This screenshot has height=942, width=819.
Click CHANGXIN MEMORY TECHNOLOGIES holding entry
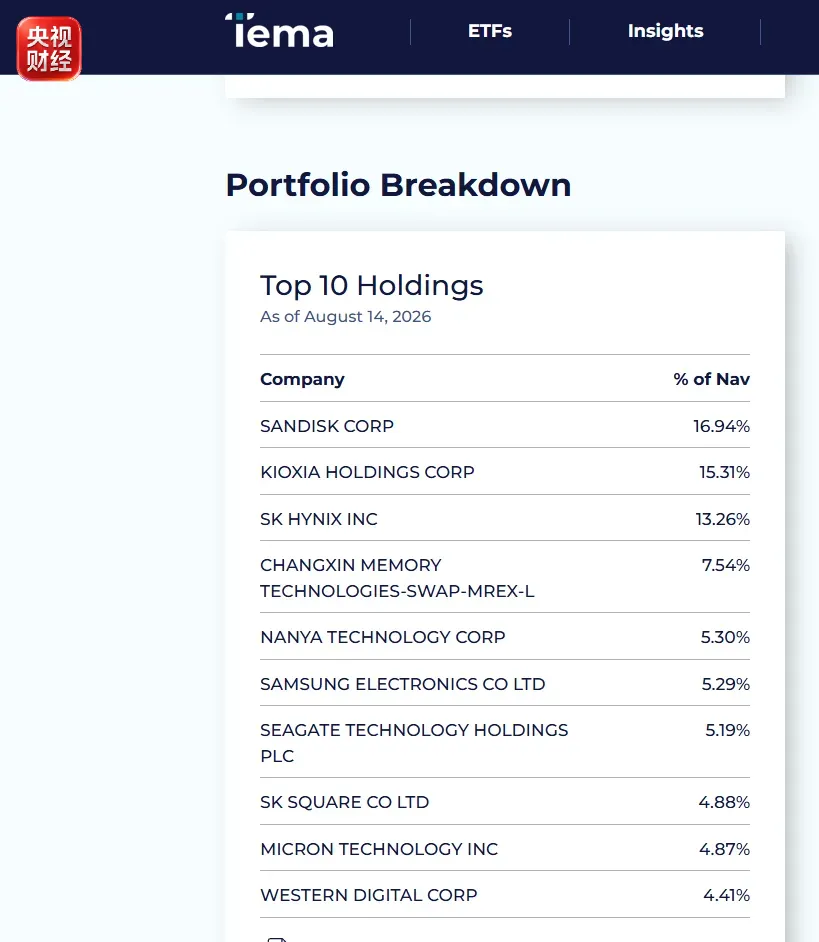click(x=397, y=578)
